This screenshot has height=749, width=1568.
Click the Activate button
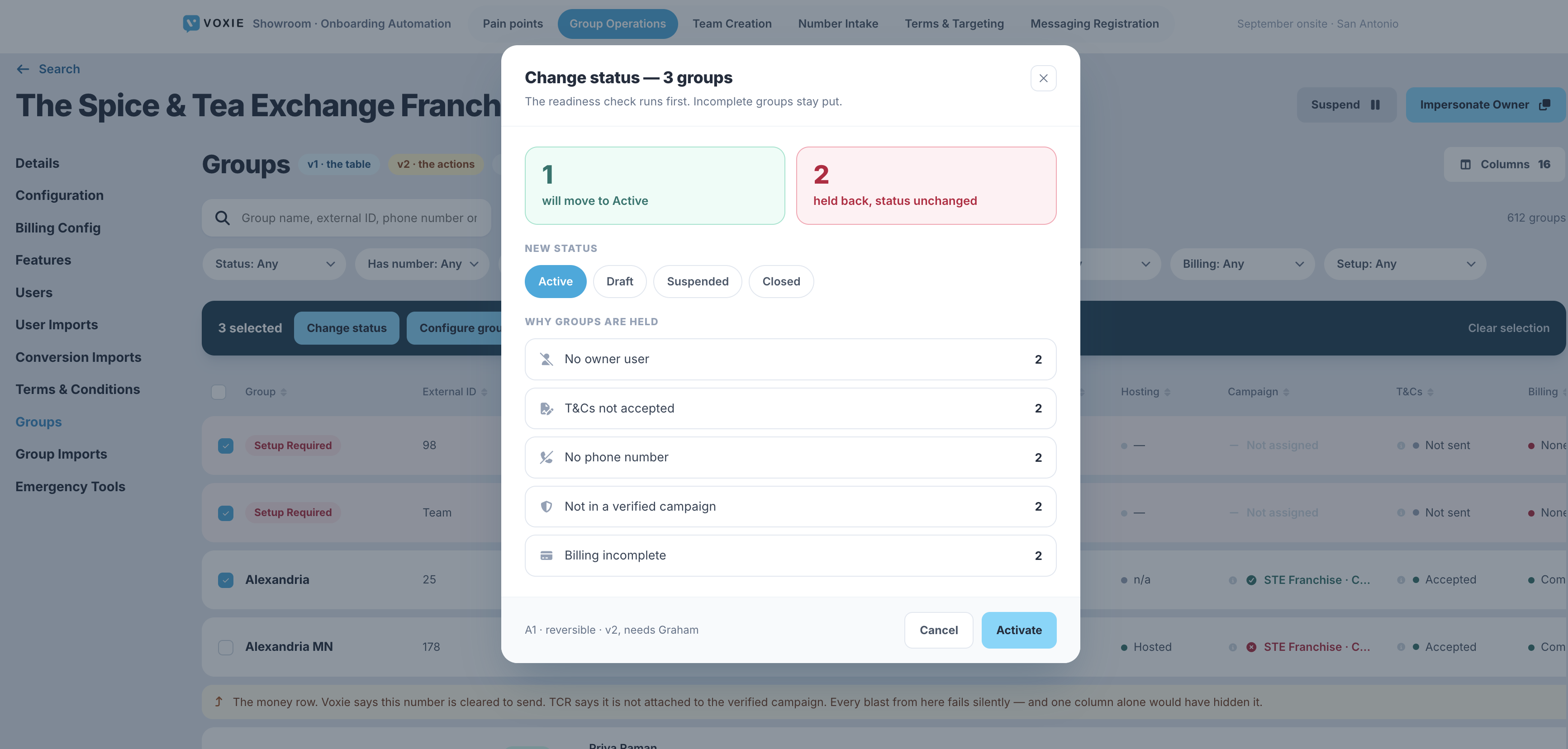click(1018, 630)
